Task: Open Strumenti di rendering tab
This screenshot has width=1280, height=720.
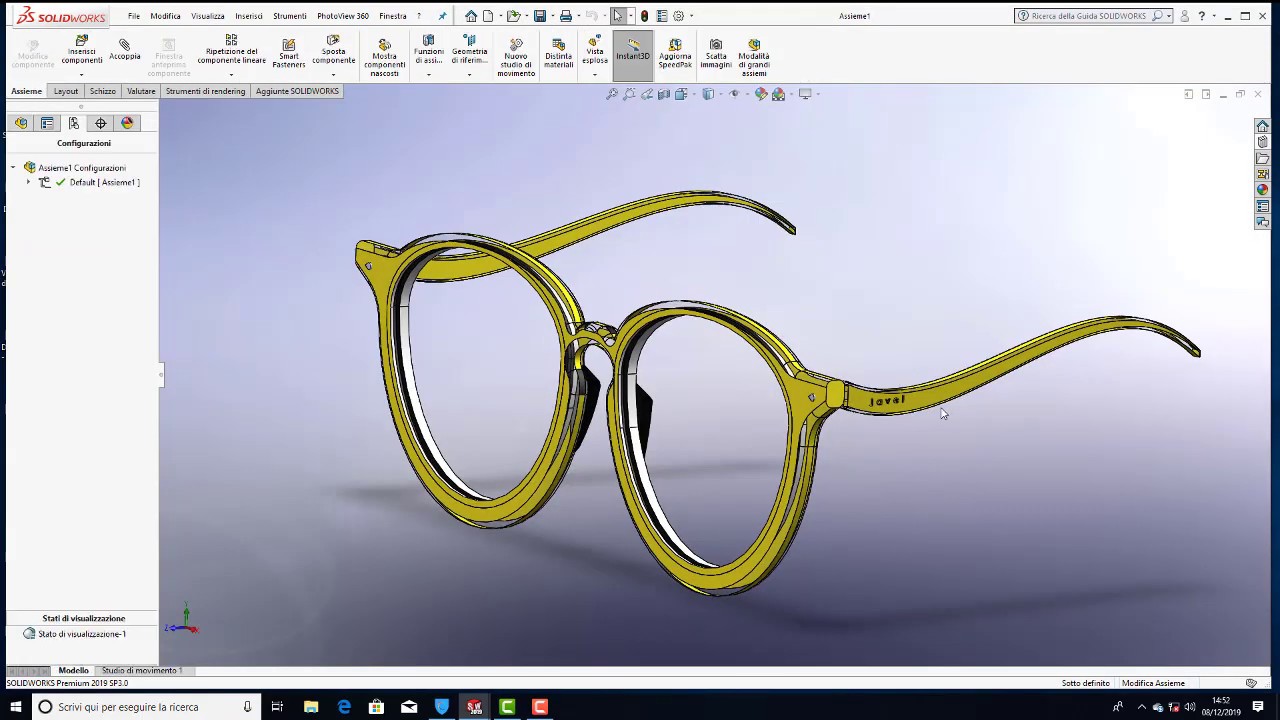Action: [x=205, y=91]
